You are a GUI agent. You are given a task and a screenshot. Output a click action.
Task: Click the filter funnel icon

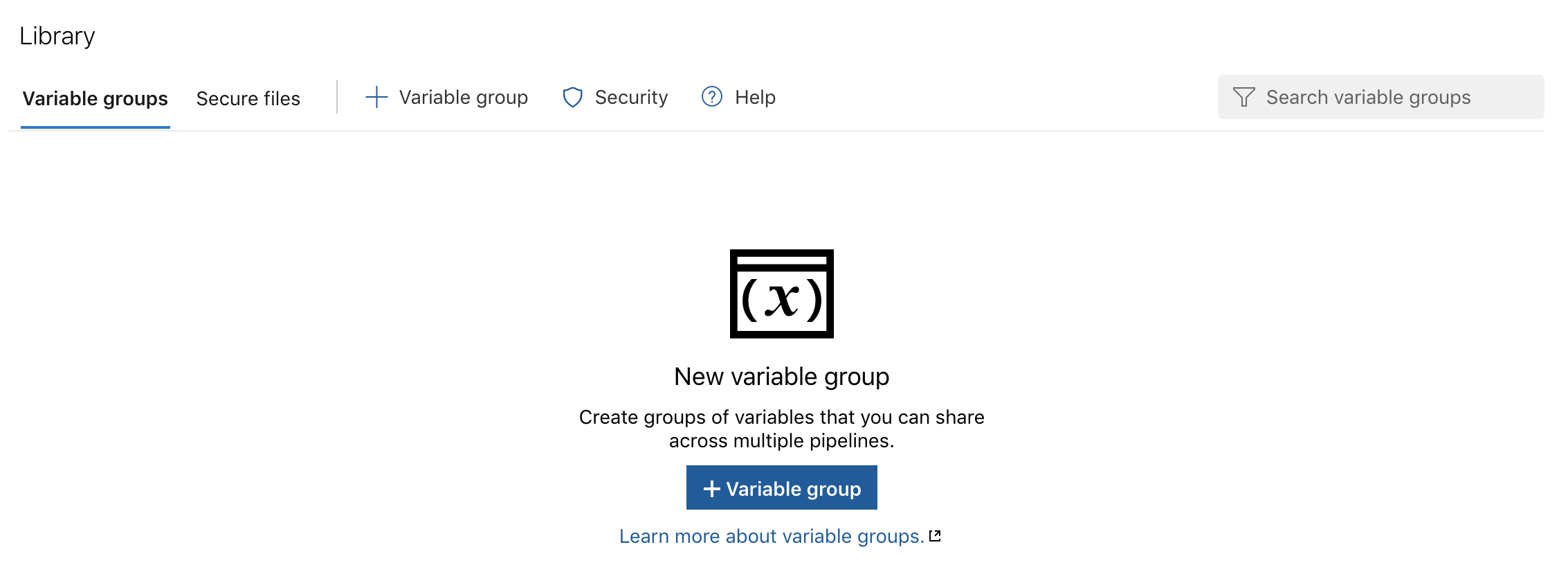(1244, 97)
